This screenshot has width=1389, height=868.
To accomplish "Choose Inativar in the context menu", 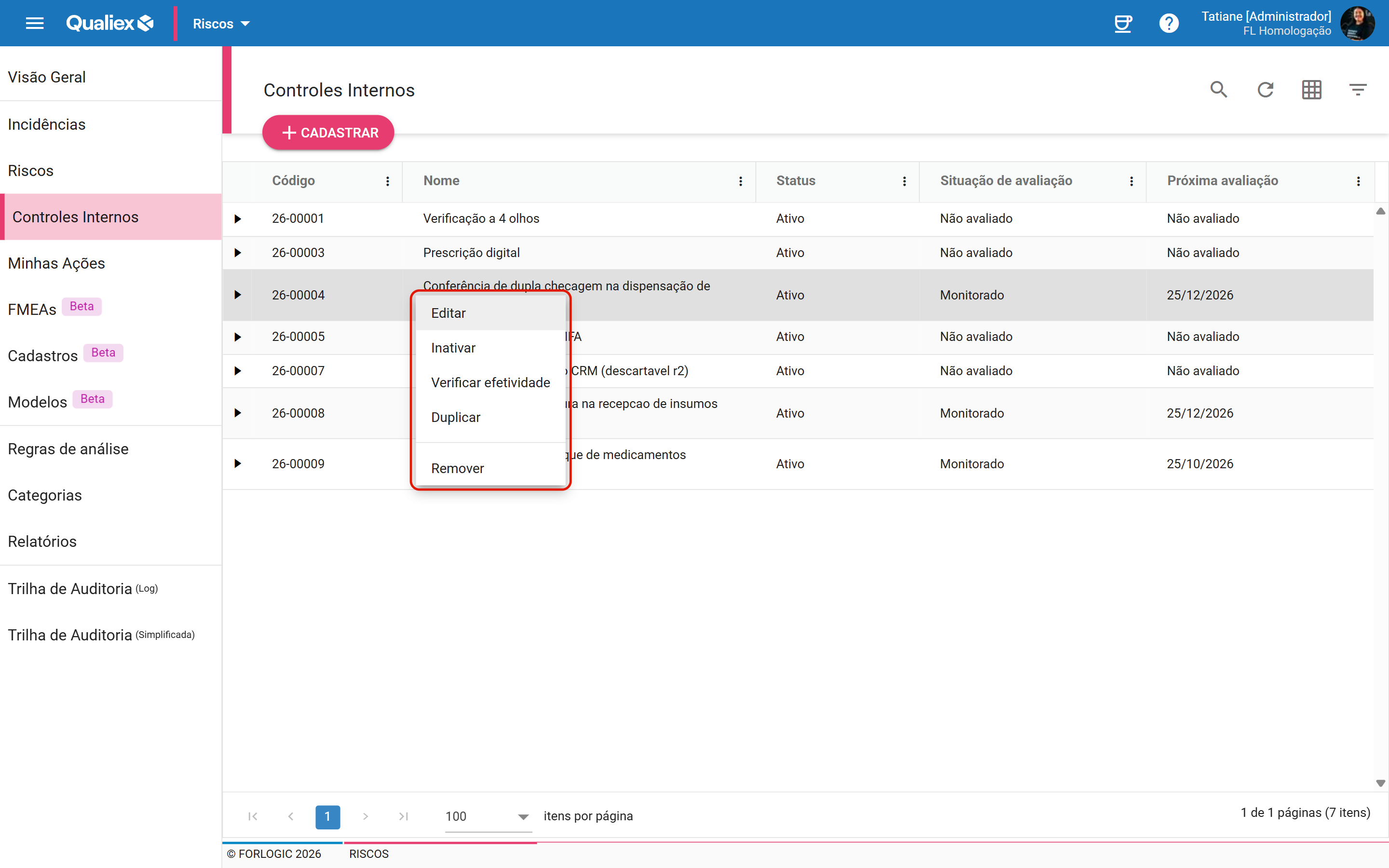I will pyautogui.click(x=491, y=348).
